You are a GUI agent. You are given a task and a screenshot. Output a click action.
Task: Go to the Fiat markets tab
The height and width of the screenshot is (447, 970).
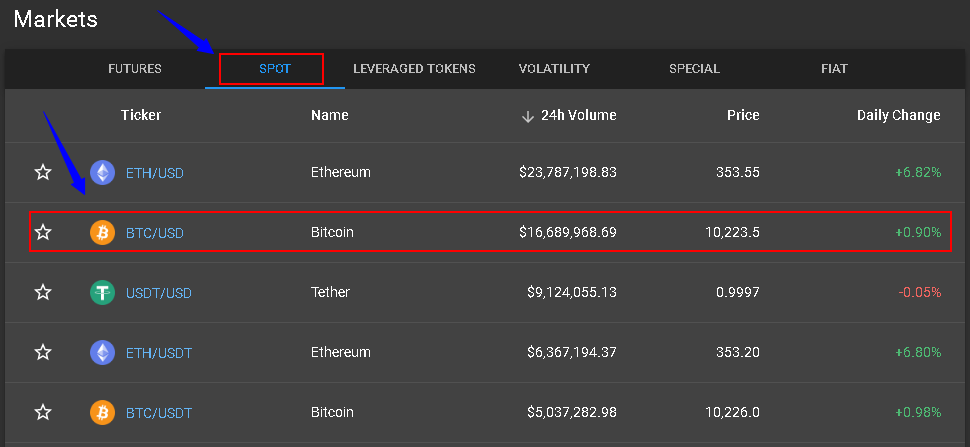pos(834,69)
